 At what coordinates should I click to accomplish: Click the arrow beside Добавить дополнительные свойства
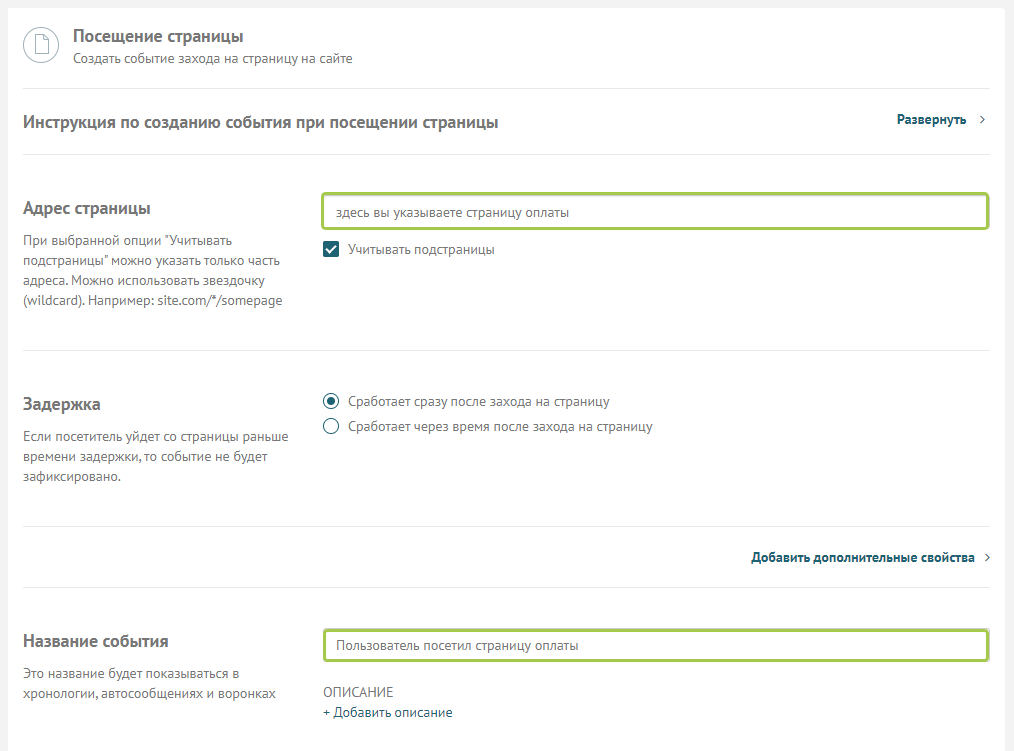pyautogui.click(x=987, y=558)
